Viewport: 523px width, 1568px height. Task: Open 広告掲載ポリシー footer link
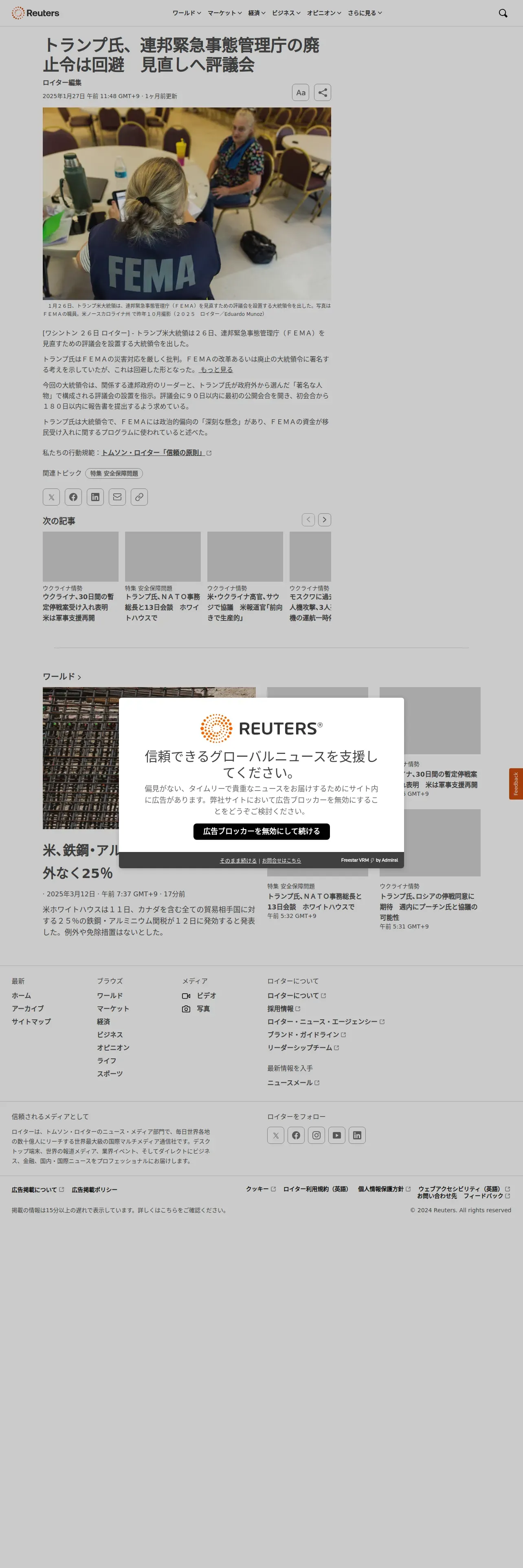(x=94, y=1189)
